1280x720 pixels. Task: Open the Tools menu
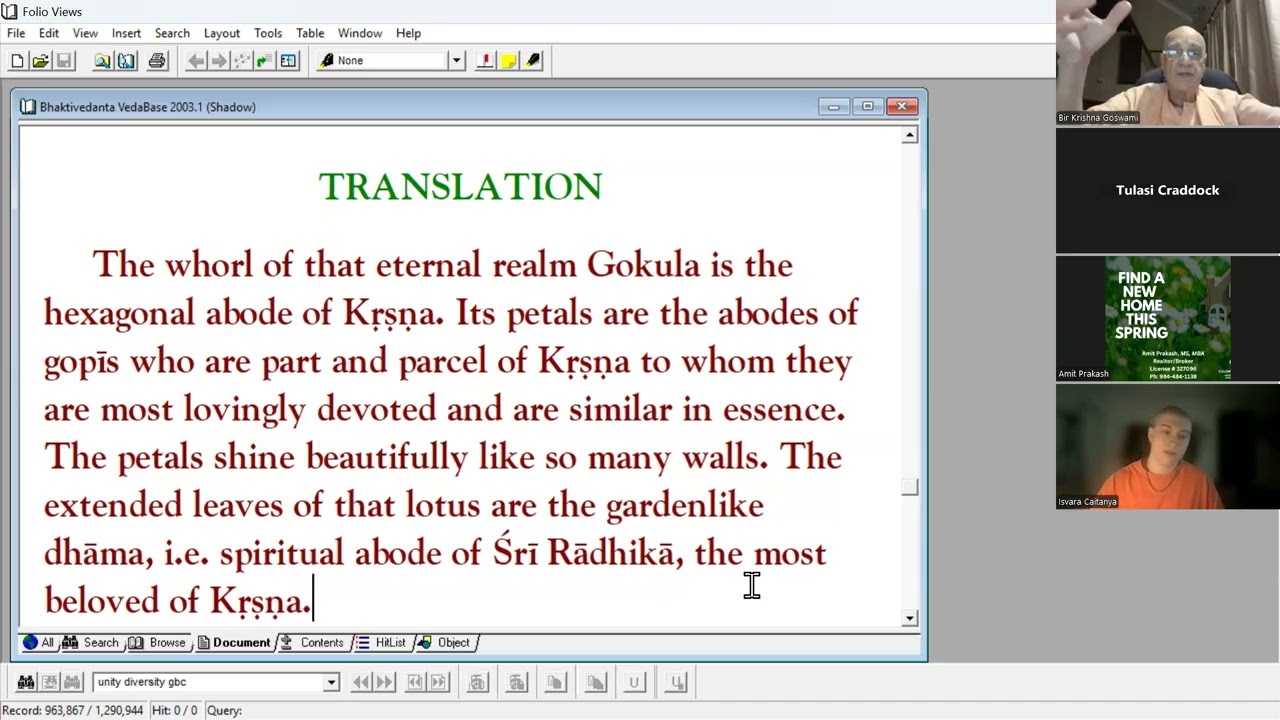(268, 33)
